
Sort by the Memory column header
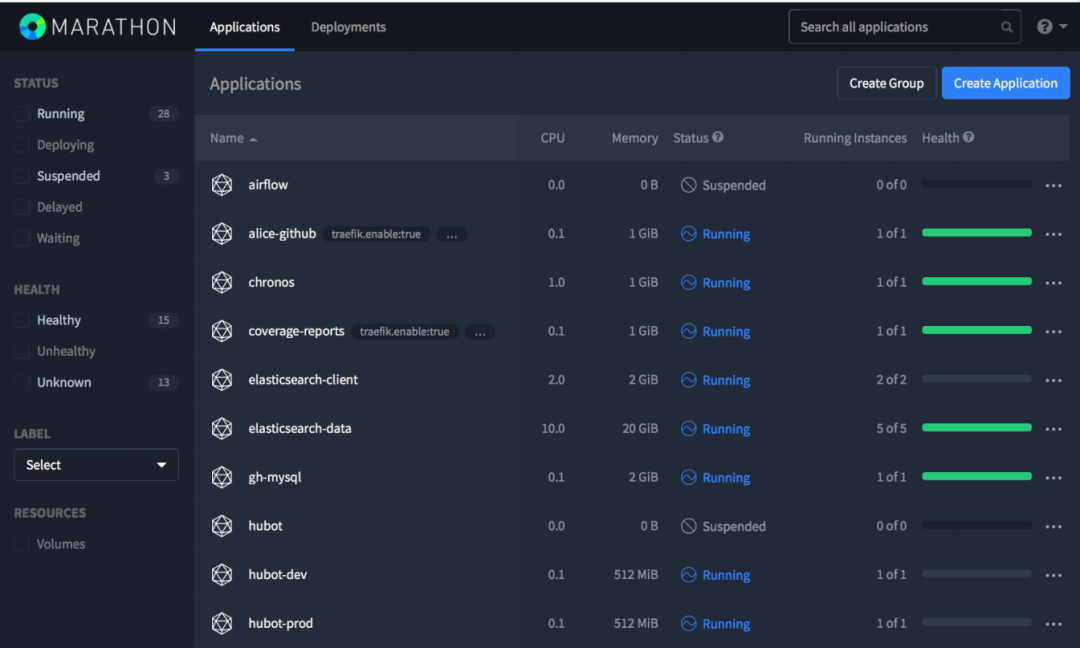pos(634,138)
